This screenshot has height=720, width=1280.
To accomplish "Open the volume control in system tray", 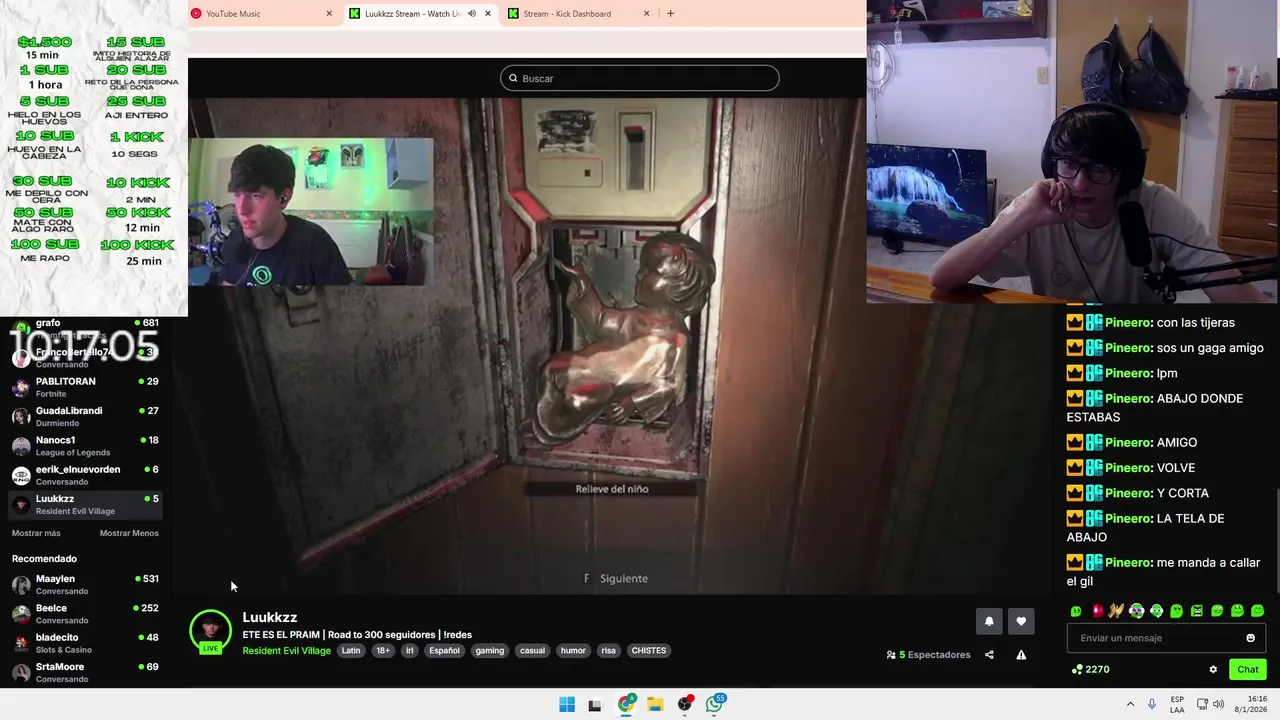I will coord(1218,704).
